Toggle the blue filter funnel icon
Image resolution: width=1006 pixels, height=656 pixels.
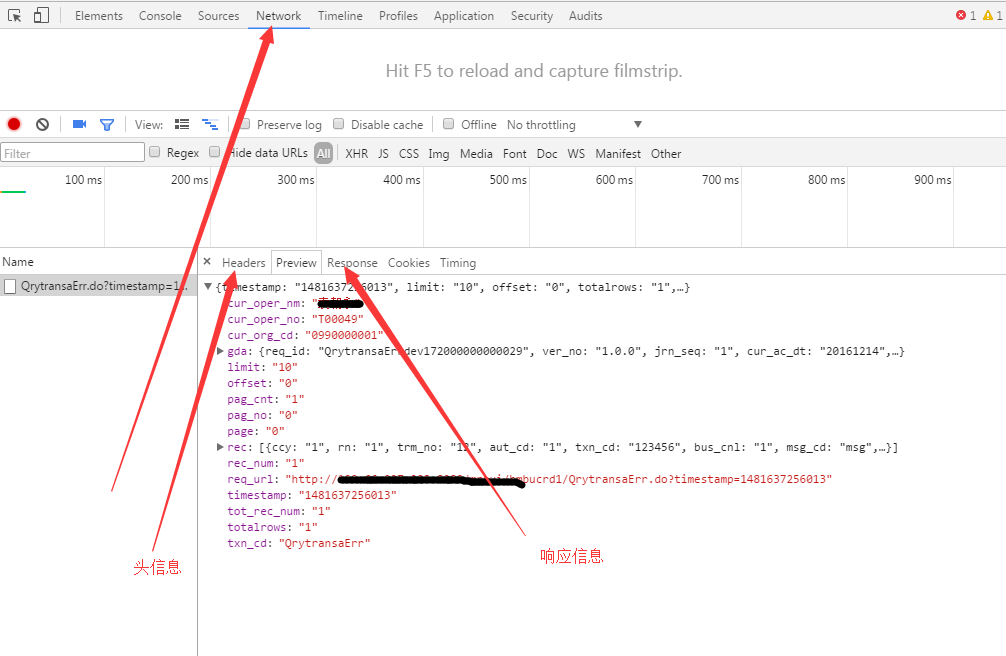point(107,125)
